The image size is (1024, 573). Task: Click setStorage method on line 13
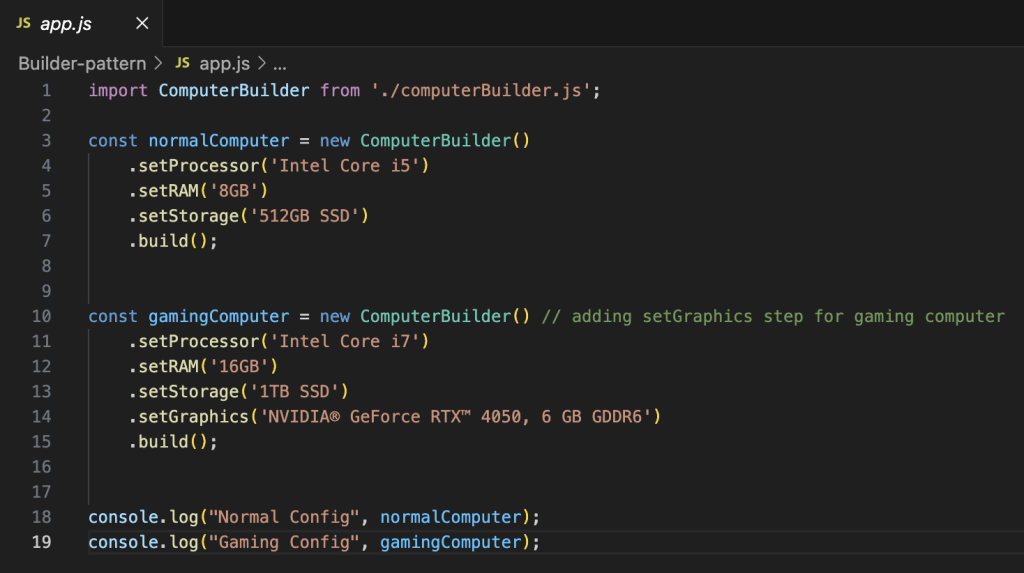pos(189,391)
